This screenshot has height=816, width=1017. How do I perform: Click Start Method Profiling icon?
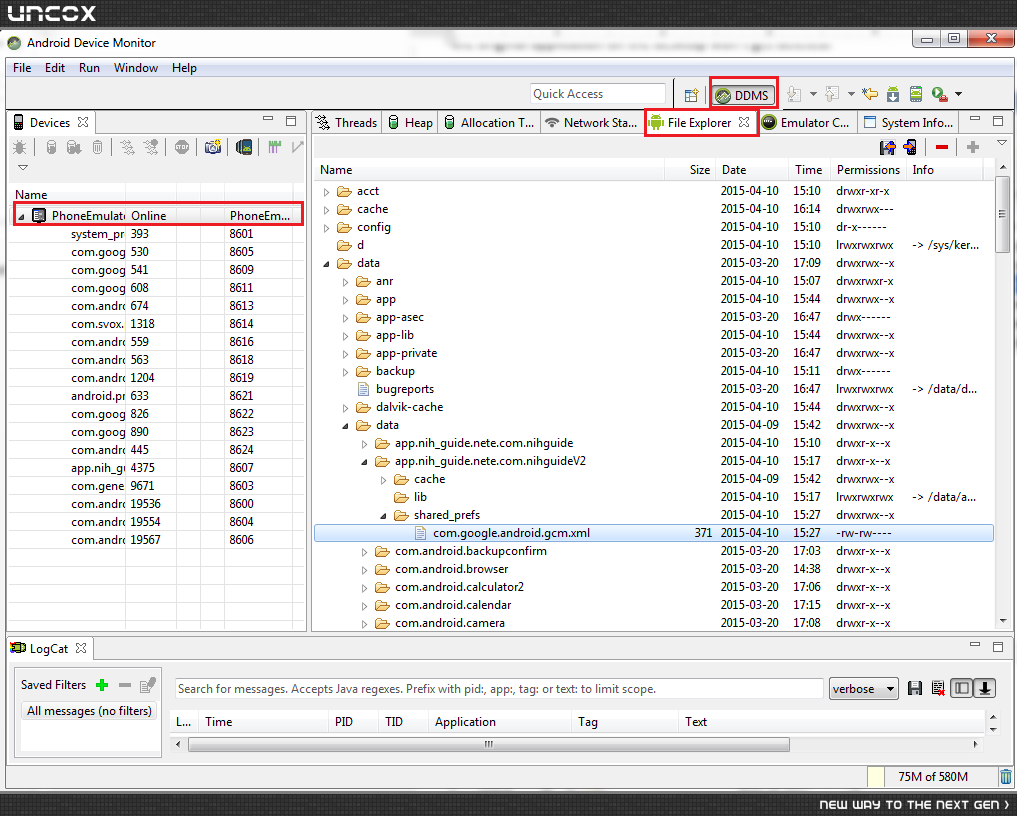(x=151, y=147)
